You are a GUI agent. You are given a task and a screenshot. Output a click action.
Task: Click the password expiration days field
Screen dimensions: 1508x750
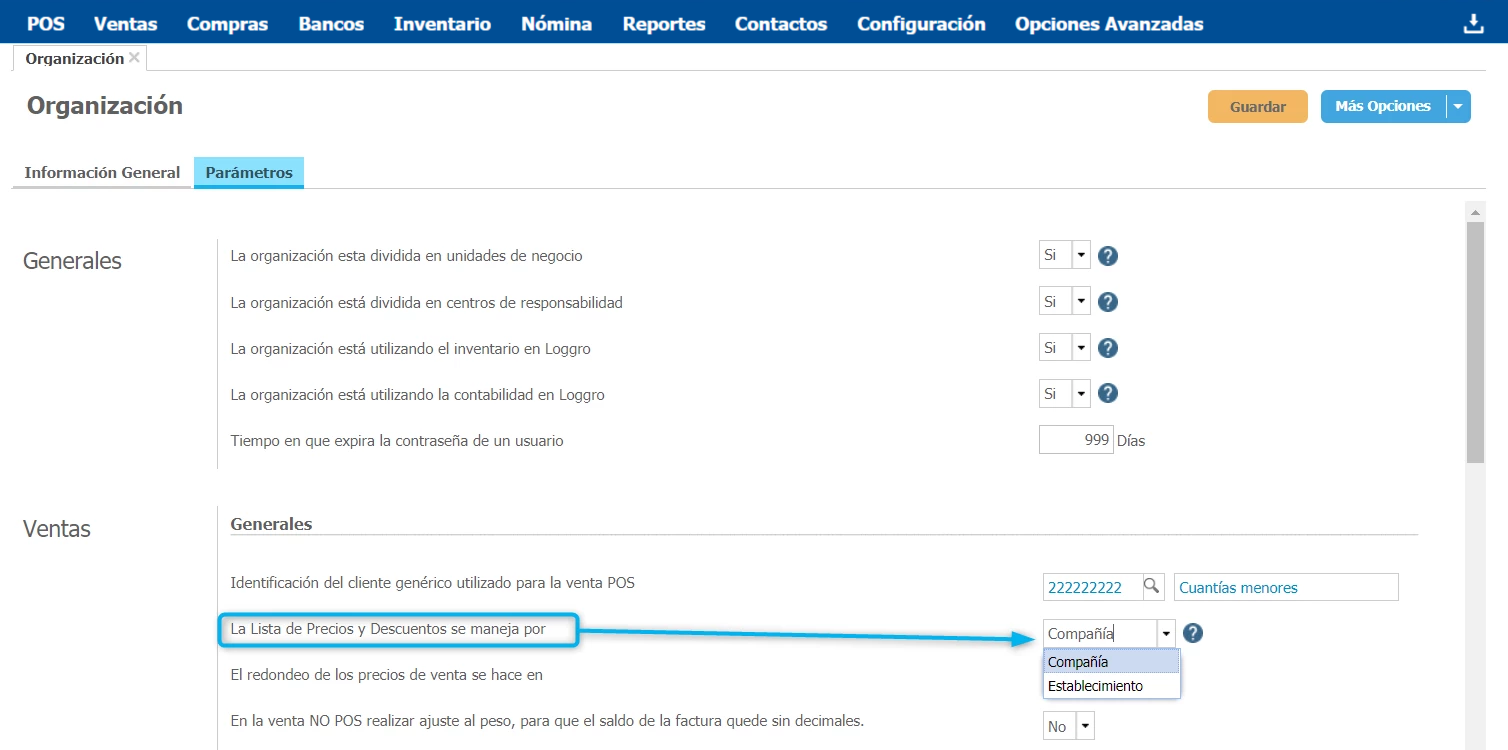click(x=1075, y=440)
